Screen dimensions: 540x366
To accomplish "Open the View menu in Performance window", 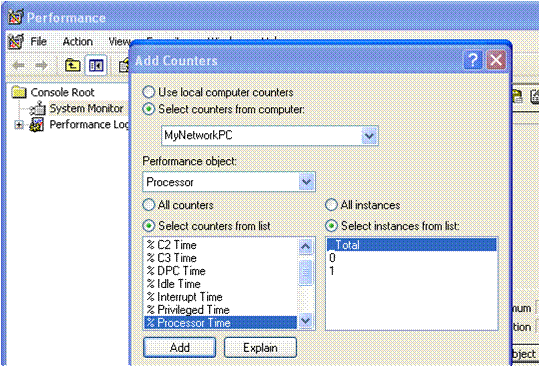I will pyautogui.click(x=119, y=42).
